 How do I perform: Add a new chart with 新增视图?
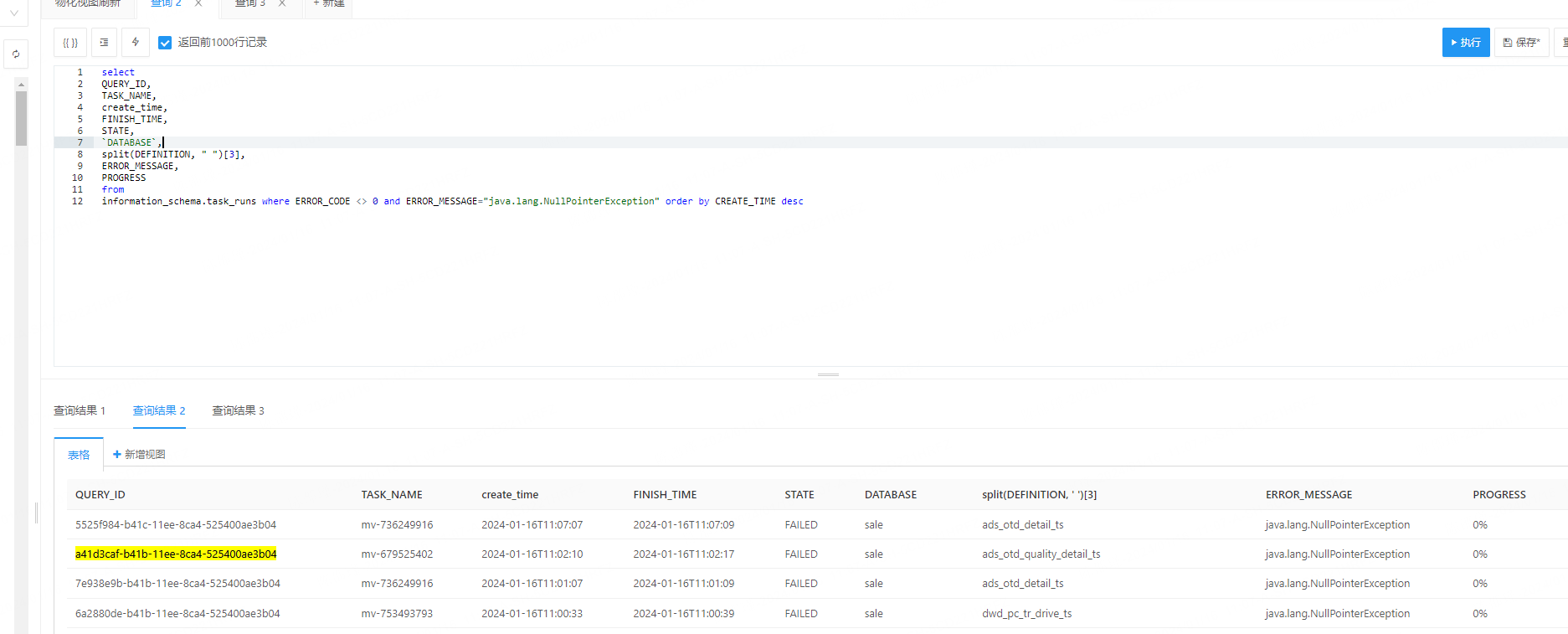139,454
